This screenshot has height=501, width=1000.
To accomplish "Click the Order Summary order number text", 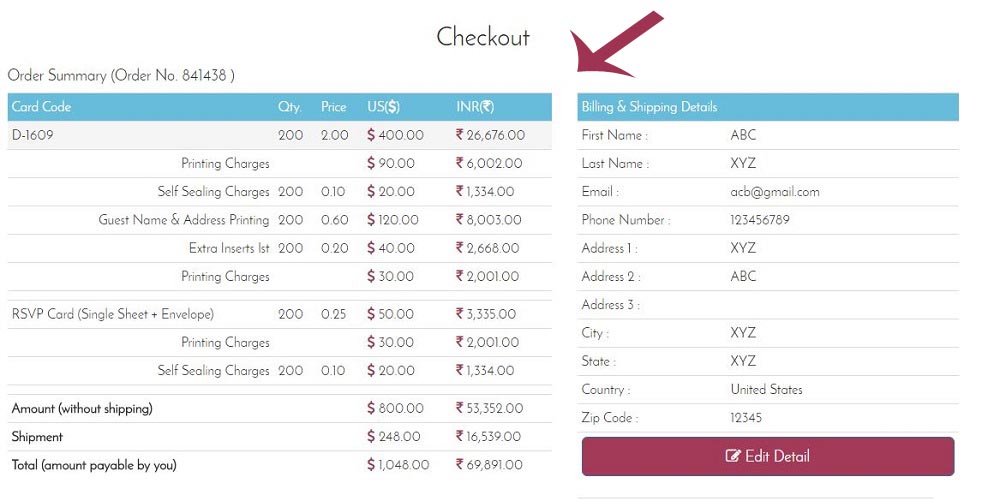I will coord(121,75).
